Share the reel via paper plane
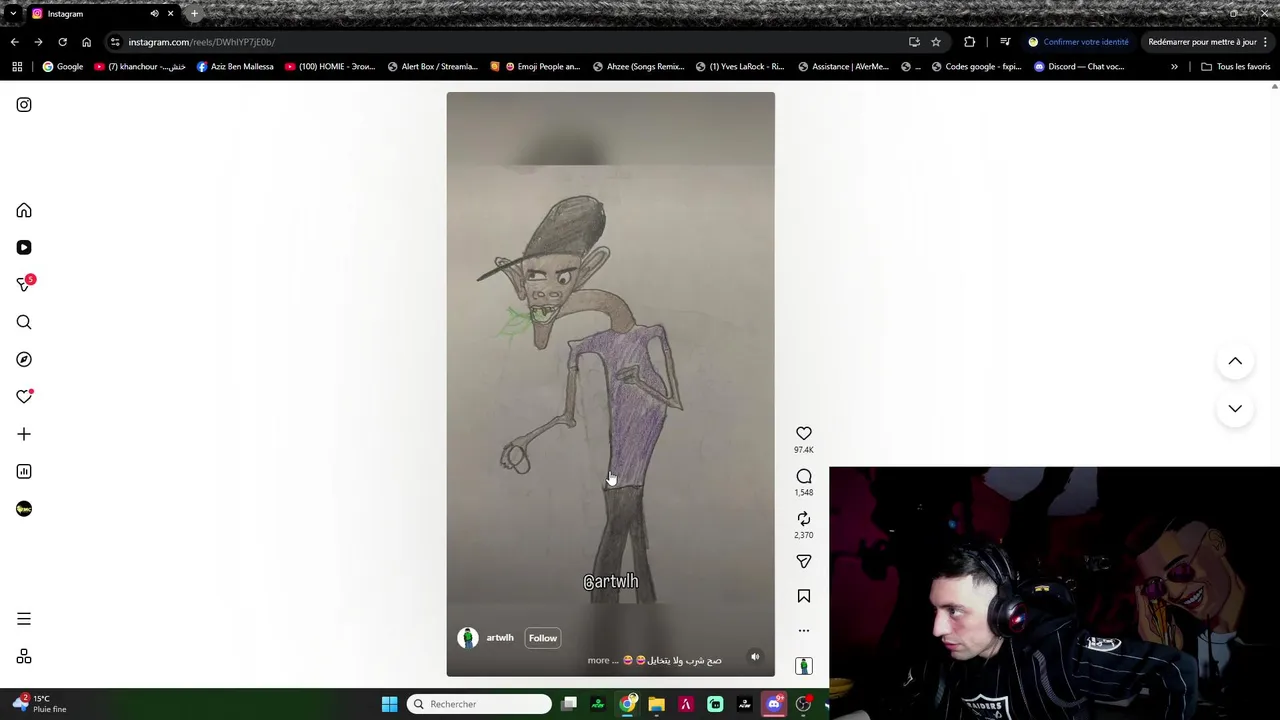The image size is (1280, 720). [804, 562]
